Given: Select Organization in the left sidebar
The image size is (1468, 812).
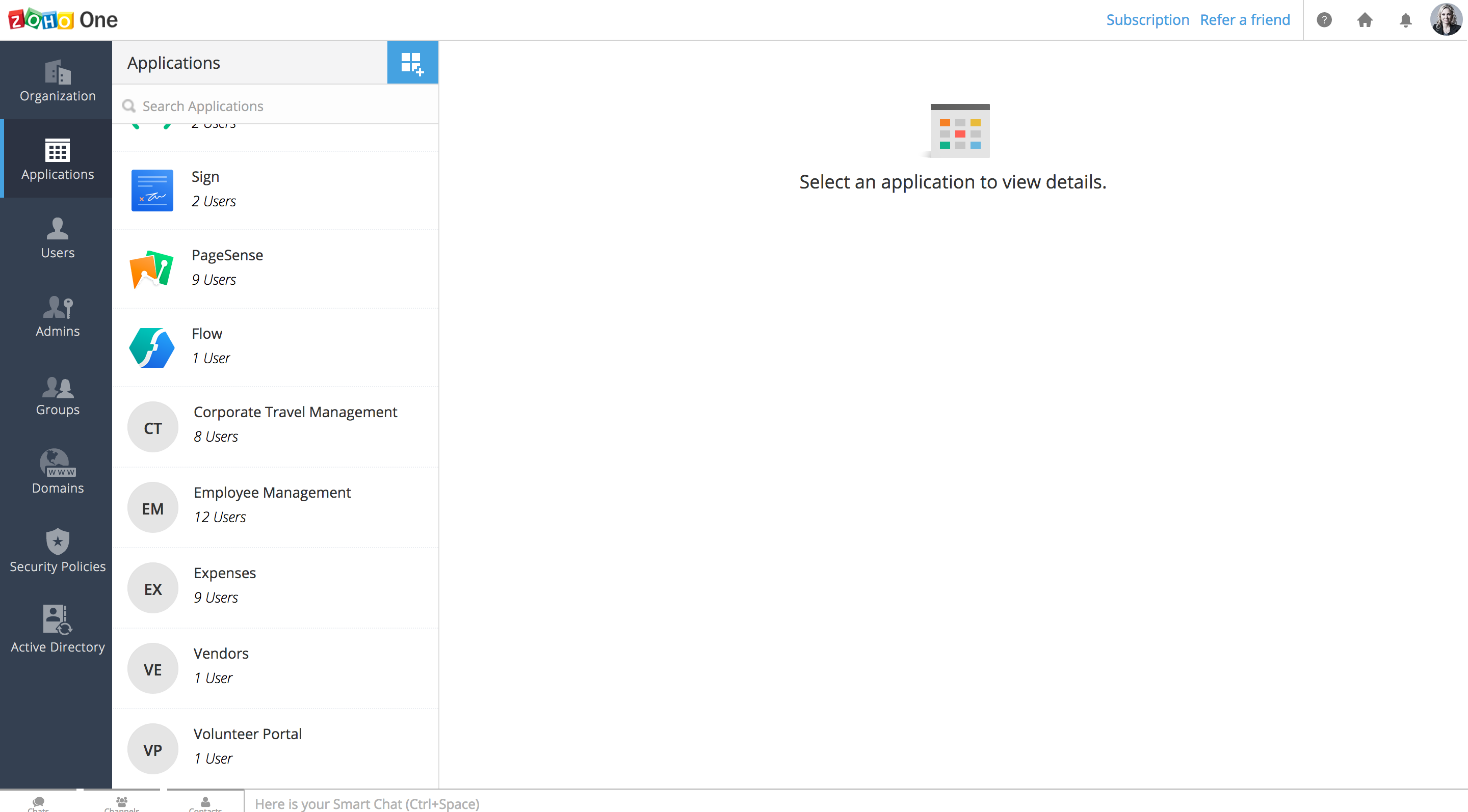Looking at the screenshot, I should [x=57, y=81].
